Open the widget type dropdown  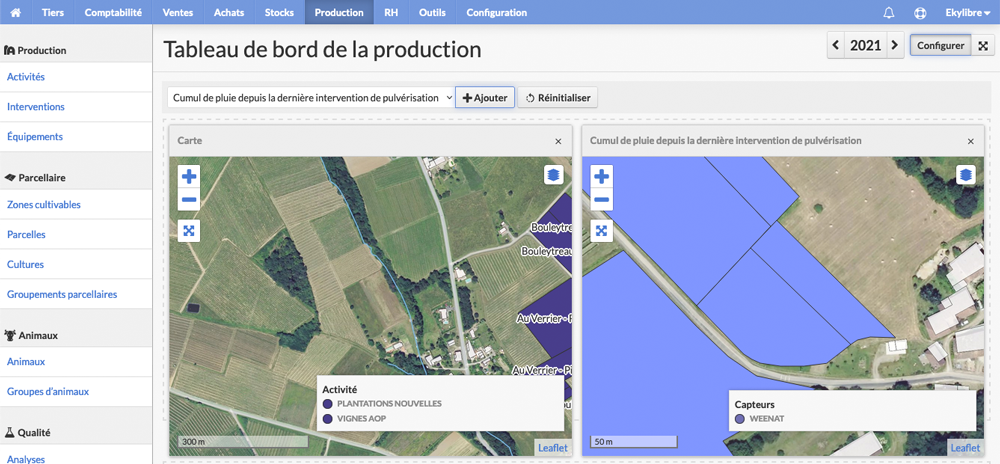click(x=311, y=98)
